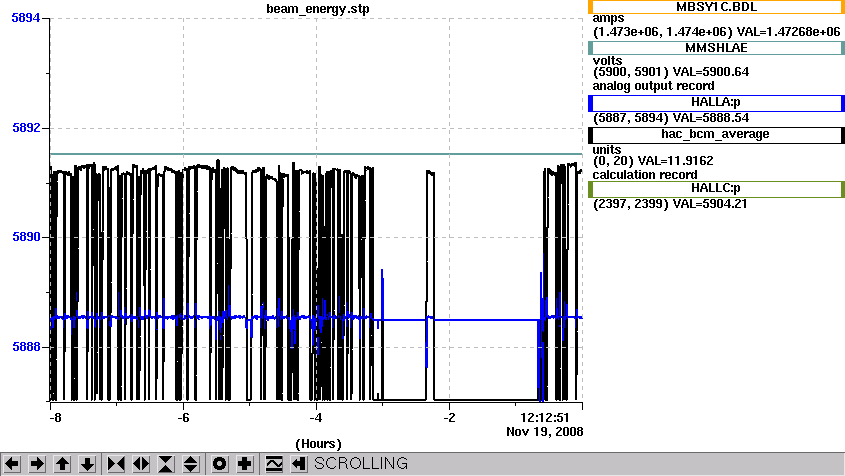Image resolution: width=845 pixels, height=476 pixels.
Task: Click the pan right arrow icon
Action: [37, 464]
